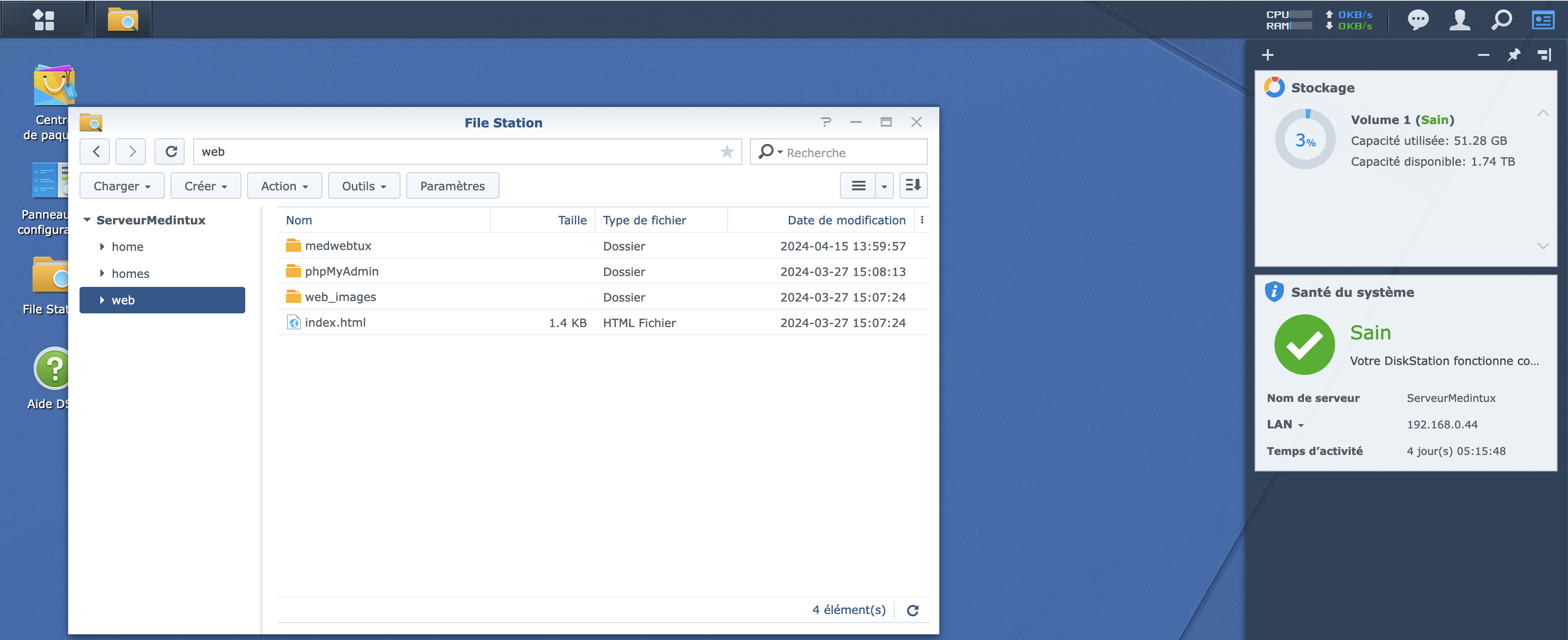This screenshot has width=1568, height=640.
Task: Open the LAN interface dropdown
Action: click(1301, 425)
